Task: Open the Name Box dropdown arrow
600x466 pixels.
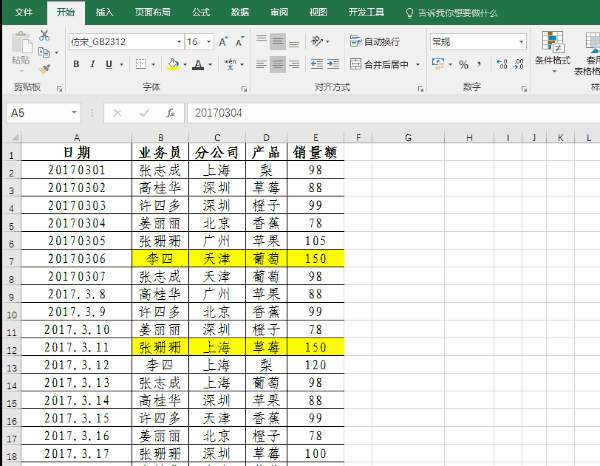Action: pos(74,113)
